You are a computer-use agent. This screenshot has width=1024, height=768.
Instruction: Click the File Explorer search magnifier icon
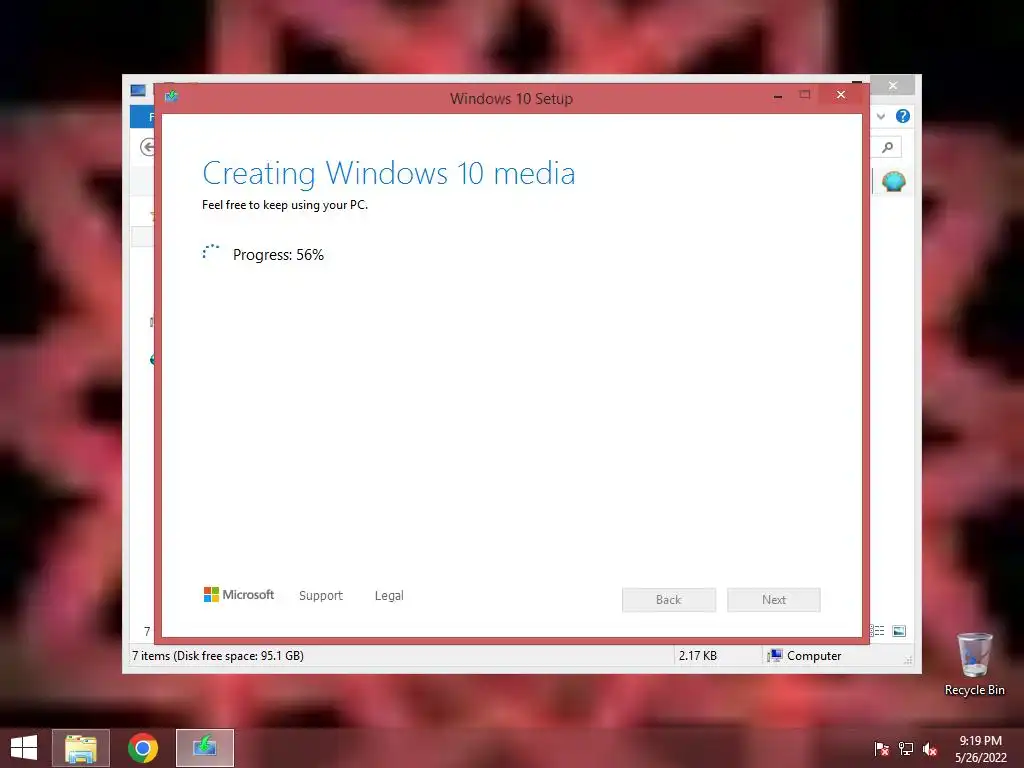click(x=888, y=147)
